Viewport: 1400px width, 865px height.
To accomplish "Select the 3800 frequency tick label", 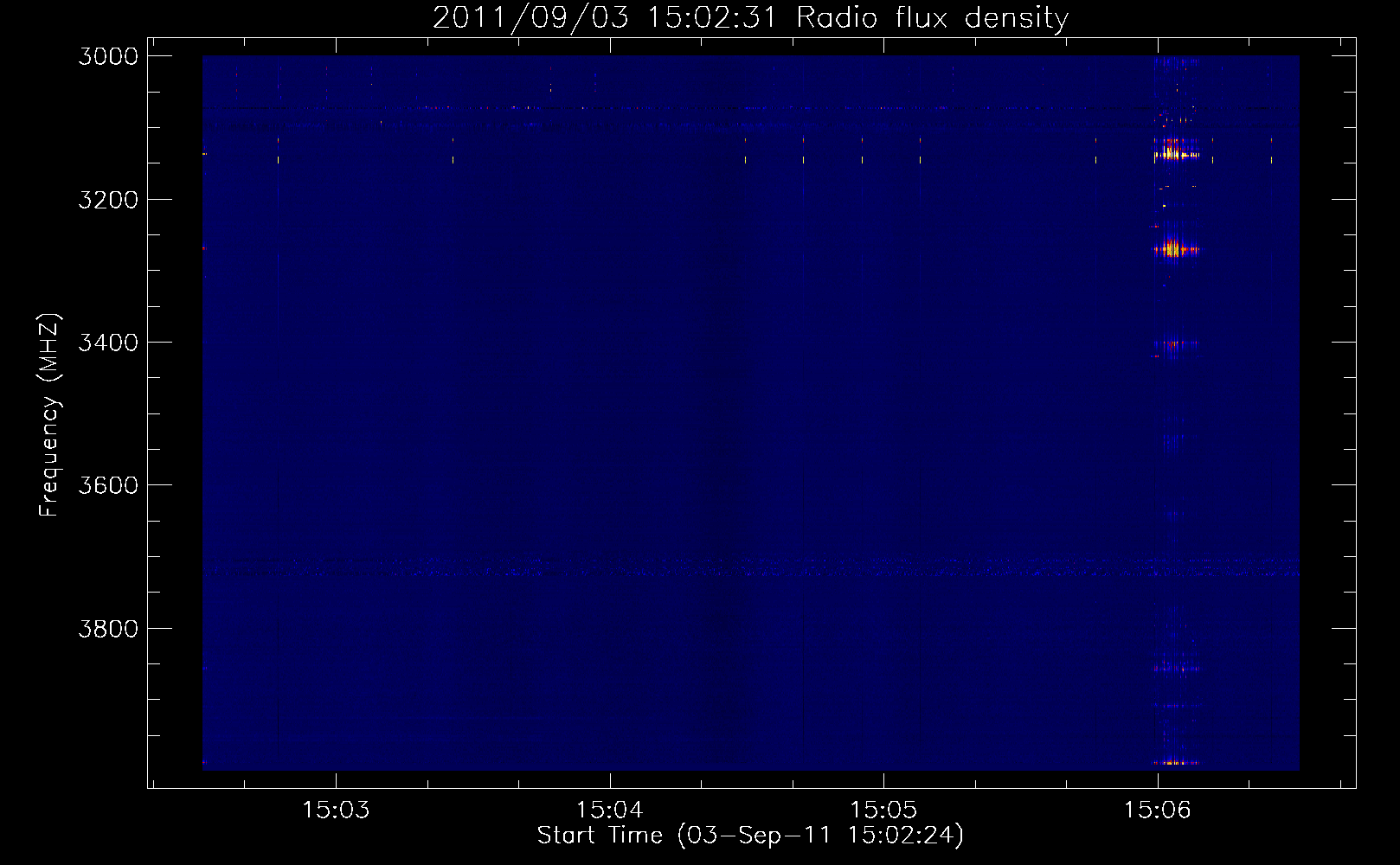I will 108,629.
